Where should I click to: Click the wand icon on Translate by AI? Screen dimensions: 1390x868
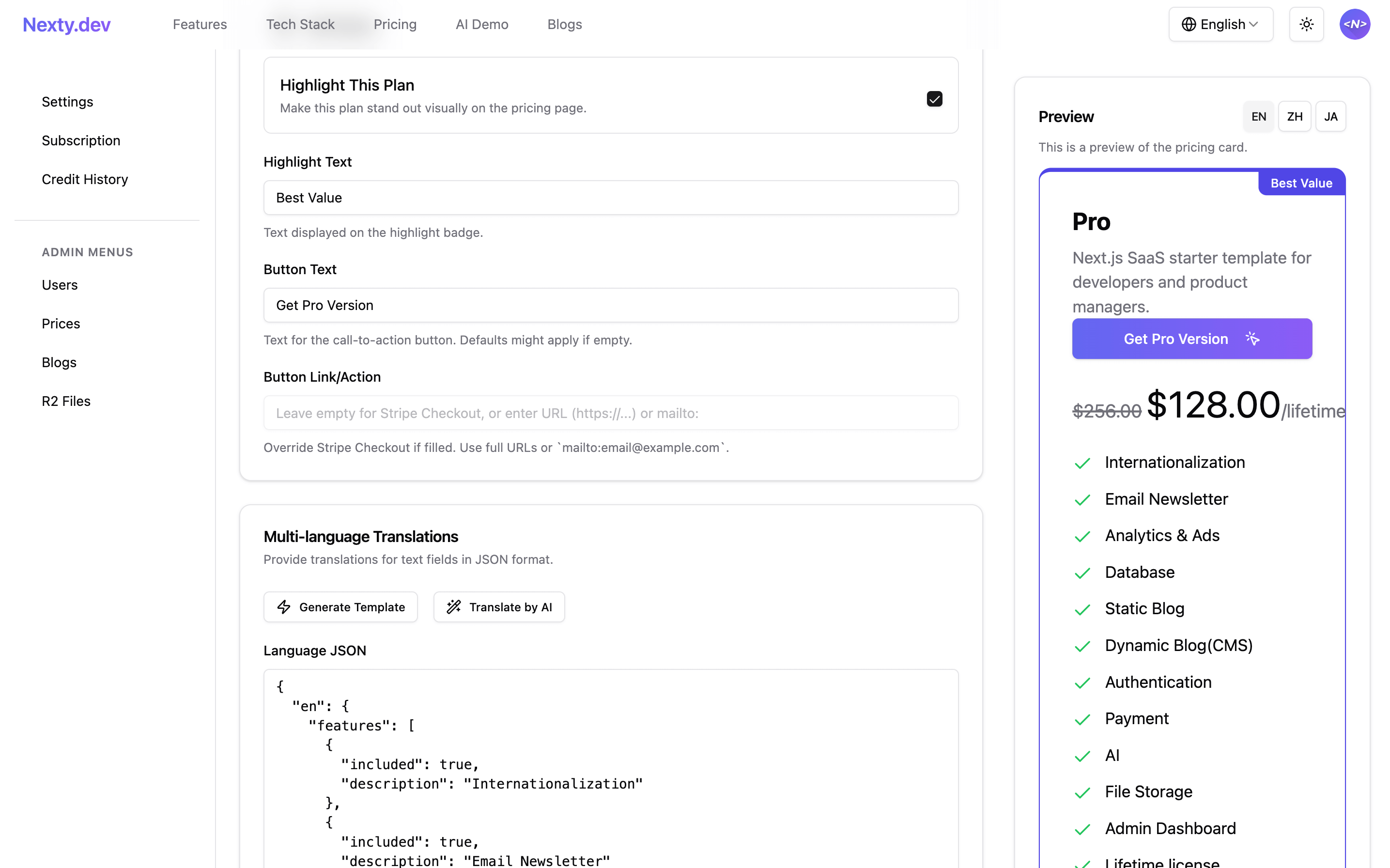coord(453,607)
